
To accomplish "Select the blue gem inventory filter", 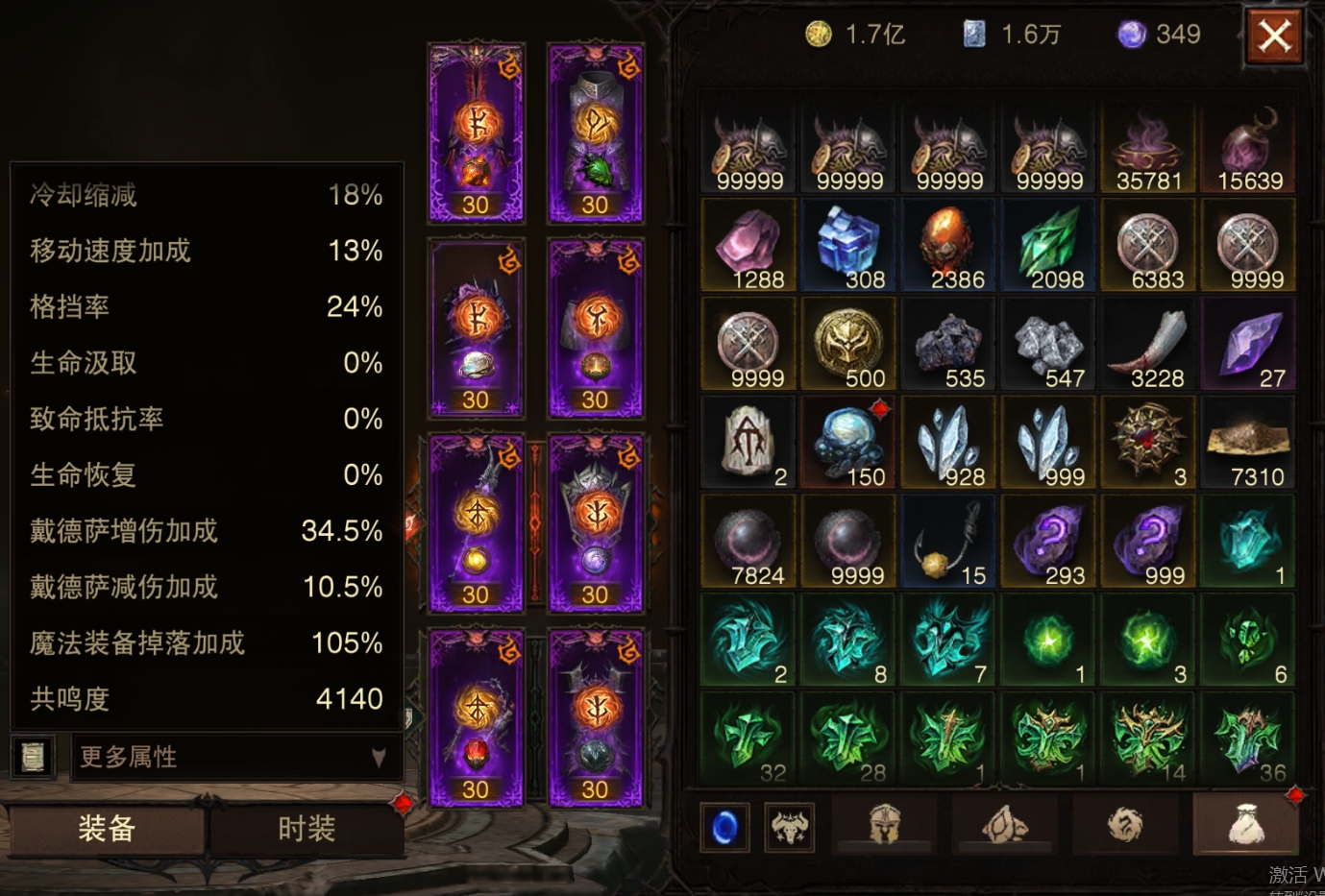I will [x=724, y=826].
